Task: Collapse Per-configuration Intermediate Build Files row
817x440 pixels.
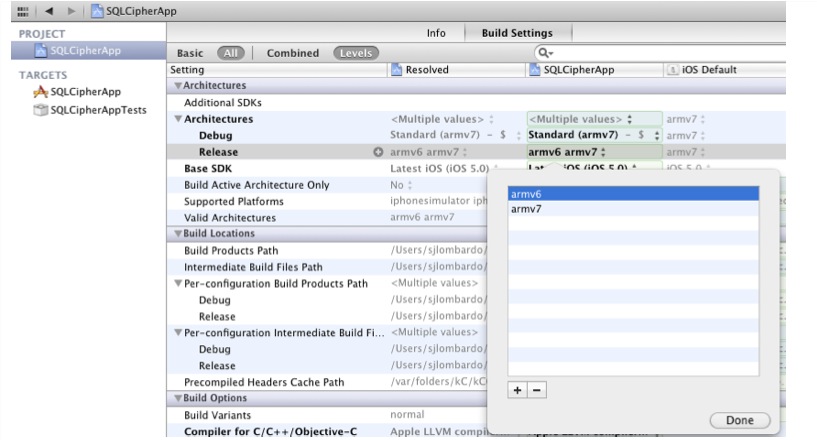Action: [178, 333]
